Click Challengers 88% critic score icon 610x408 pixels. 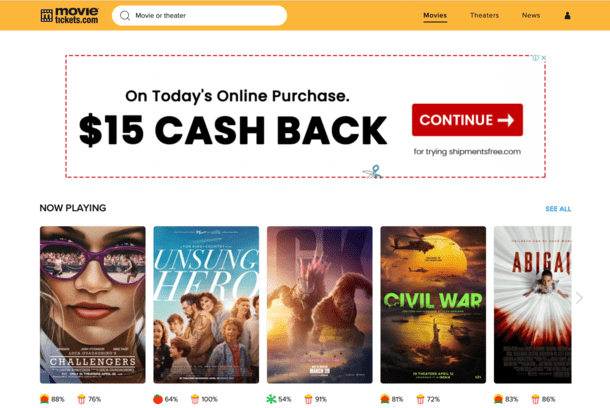pyautogui.click(x=44, y=399)
